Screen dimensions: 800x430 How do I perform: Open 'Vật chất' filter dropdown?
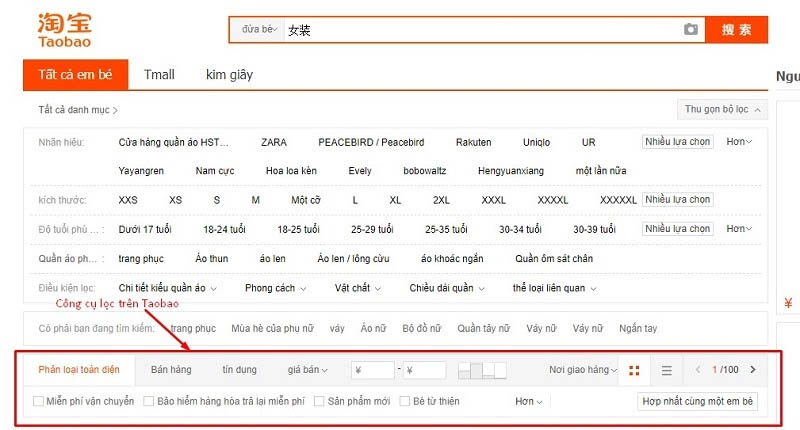coord(357,288)
